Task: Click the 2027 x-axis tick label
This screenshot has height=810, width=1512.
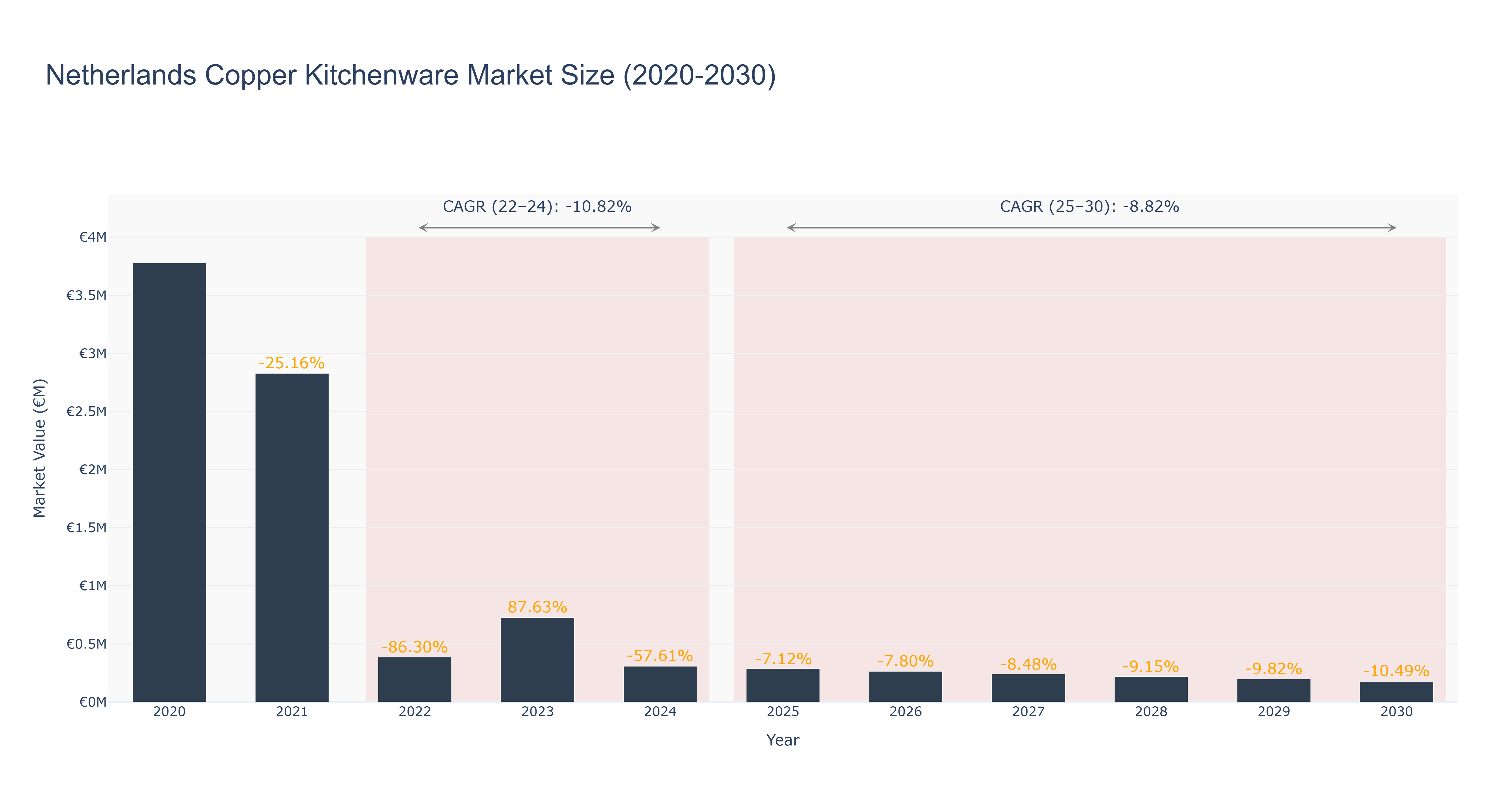Action: 1028,712
